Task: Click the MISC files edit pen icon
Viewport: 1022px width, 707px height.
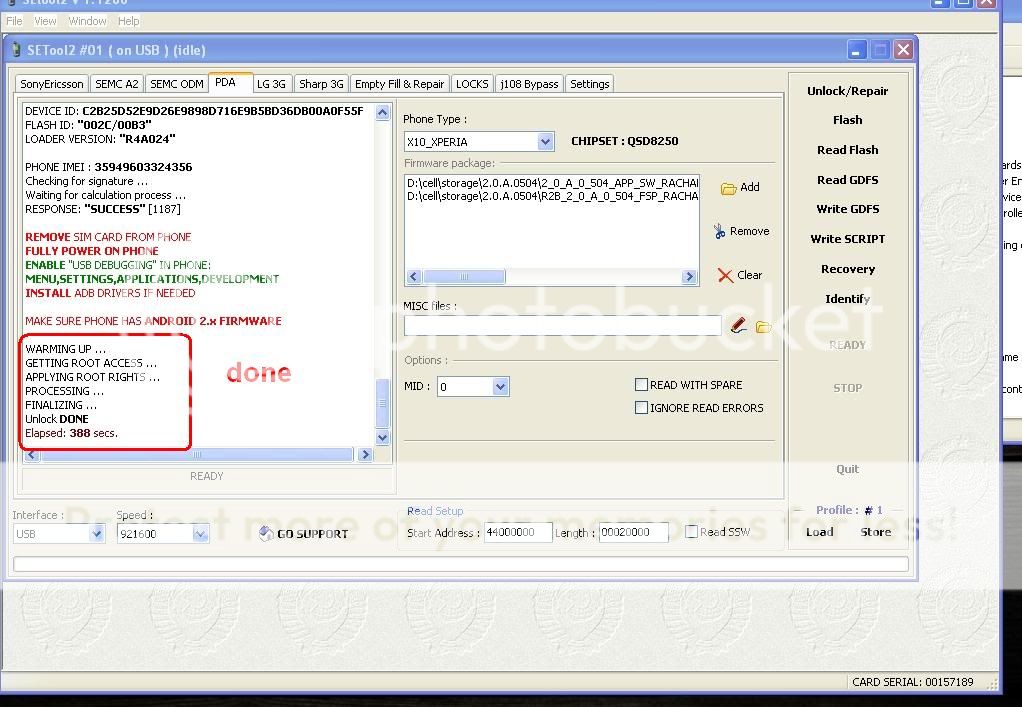Action: click(738, 325)
